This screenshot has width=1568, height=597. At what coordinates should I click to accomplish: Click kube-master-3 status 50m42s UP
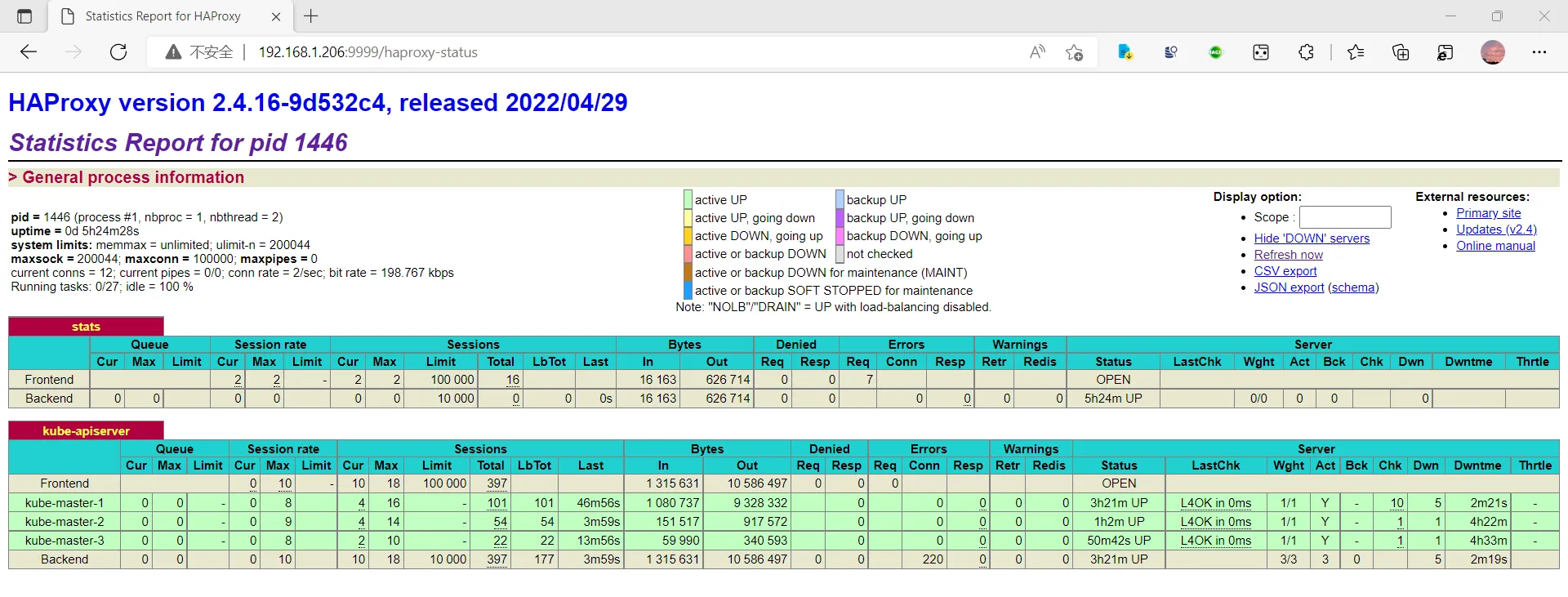pyautogui.click(x=1119, y=541)
